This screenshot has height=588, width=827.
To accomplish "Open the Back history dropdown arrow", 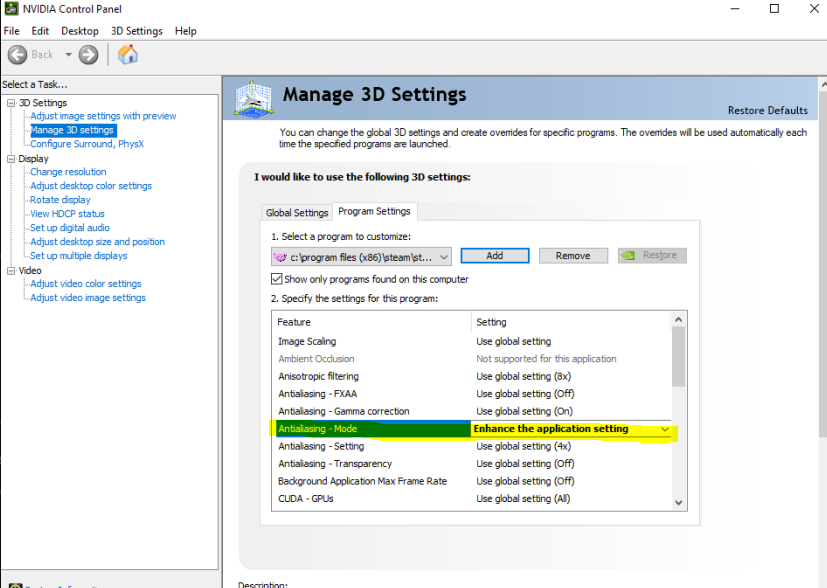I will coord(68,55).
